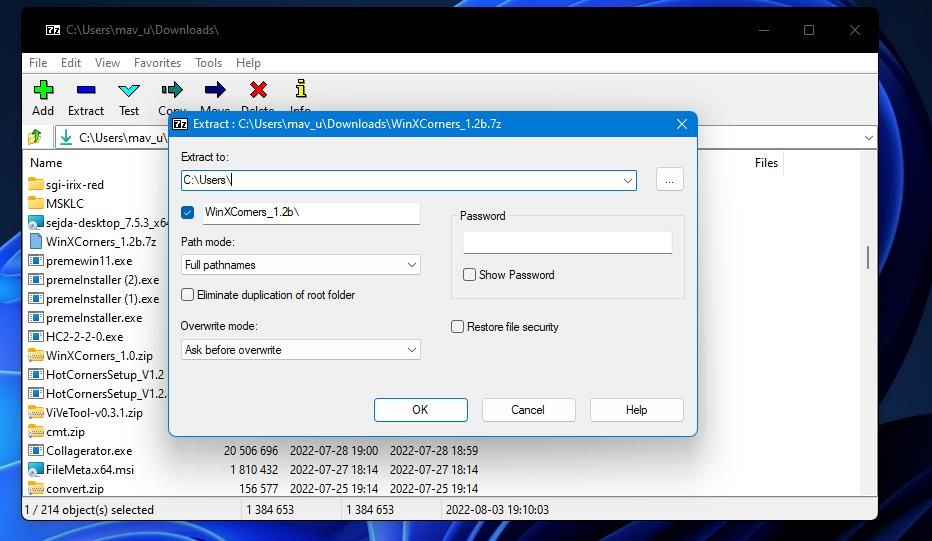Image resolution: width=932 pixels, height=541 pixels.
Task: Click OK to start extraction
Action: tap(421, 410)
